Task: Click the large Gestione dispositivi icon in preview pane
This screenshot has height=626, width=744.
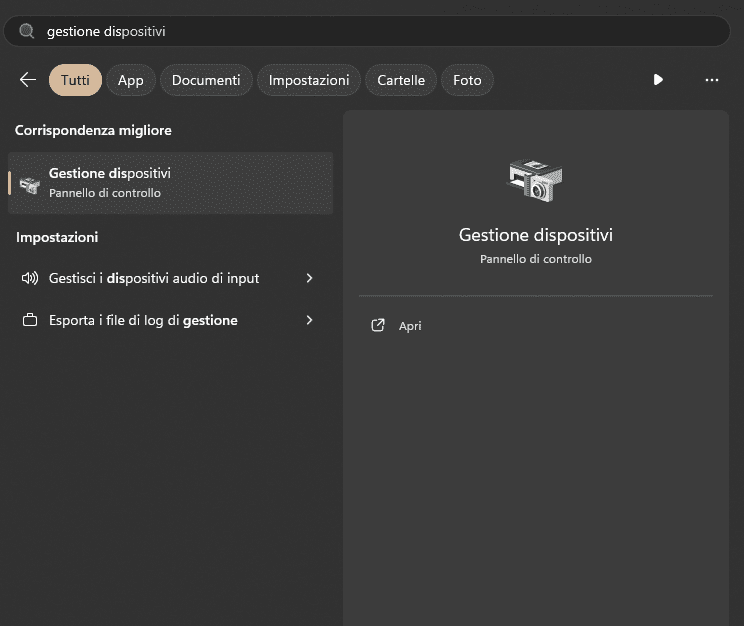Action: [535, 181]
